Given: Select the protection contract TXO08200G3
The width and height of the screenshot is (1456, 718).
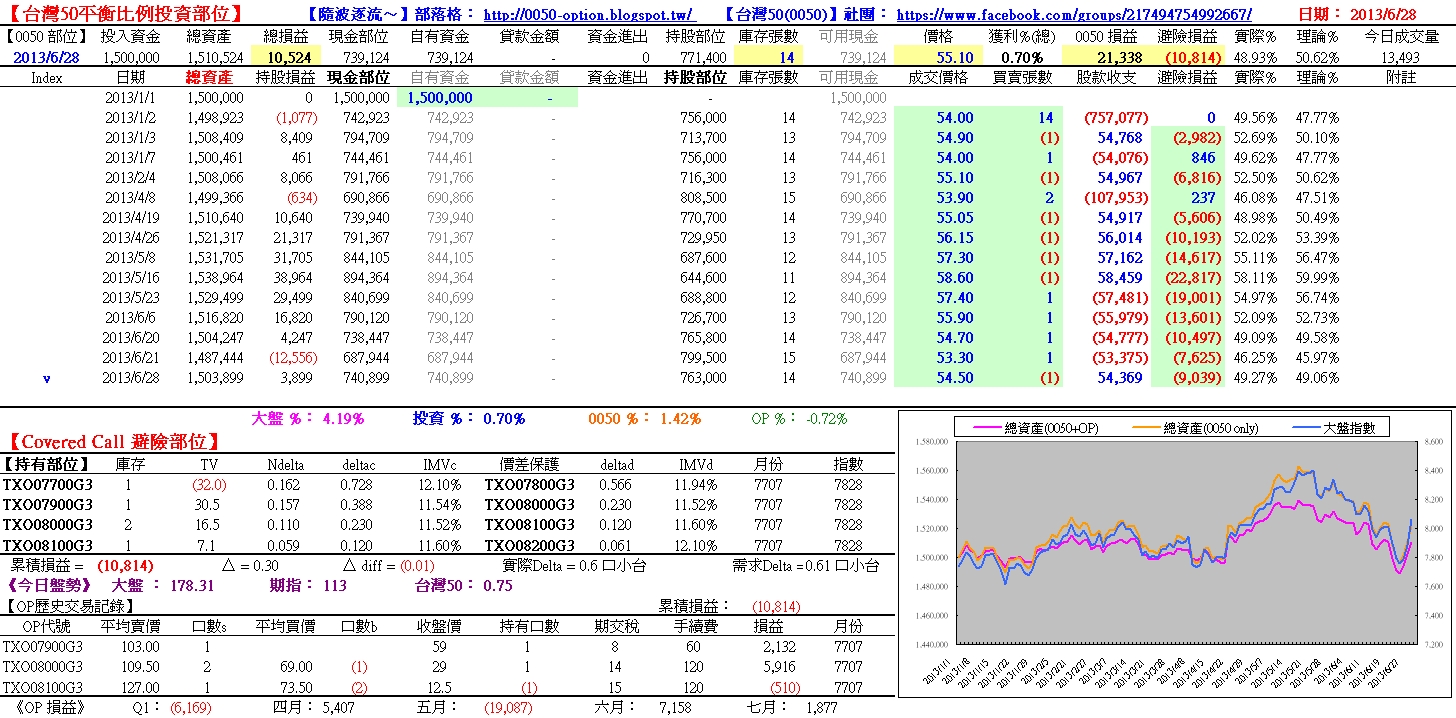Looking at the screenshot, I should point(530,545).
